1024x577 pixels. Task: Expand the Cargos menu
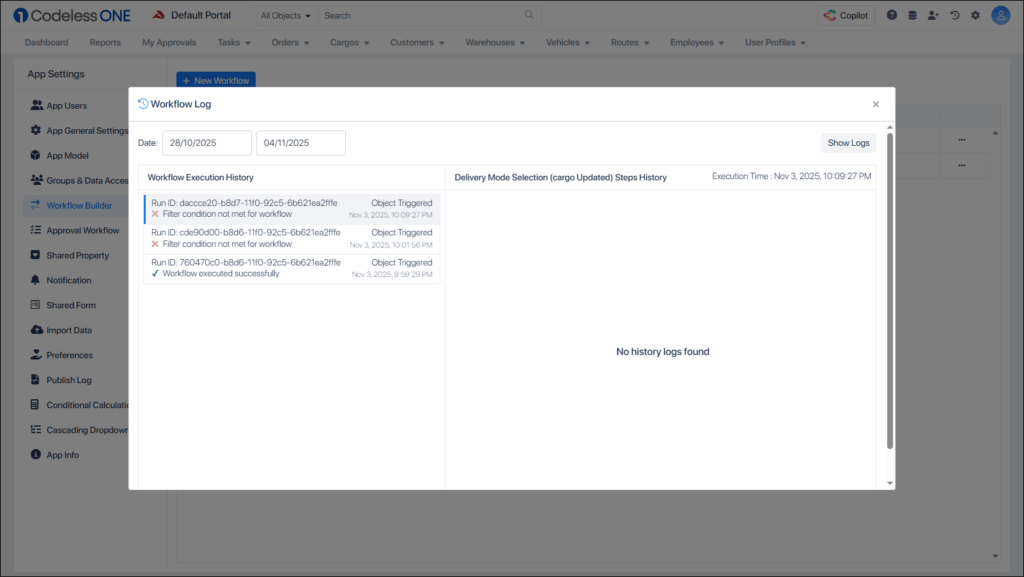(x=350, y=43)
